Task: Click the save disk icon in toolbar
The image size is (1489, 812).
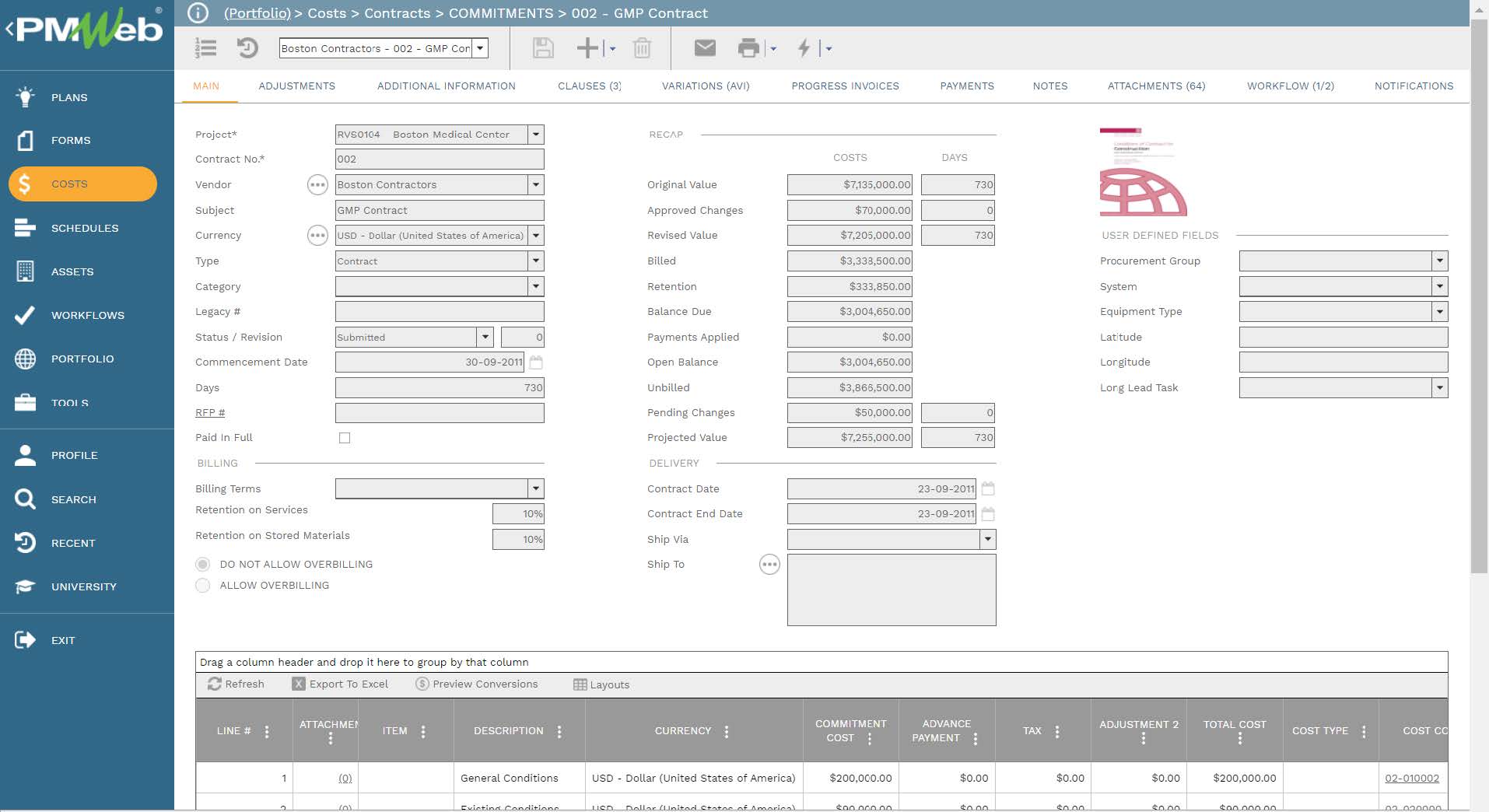Action: (x=542, y=48)
